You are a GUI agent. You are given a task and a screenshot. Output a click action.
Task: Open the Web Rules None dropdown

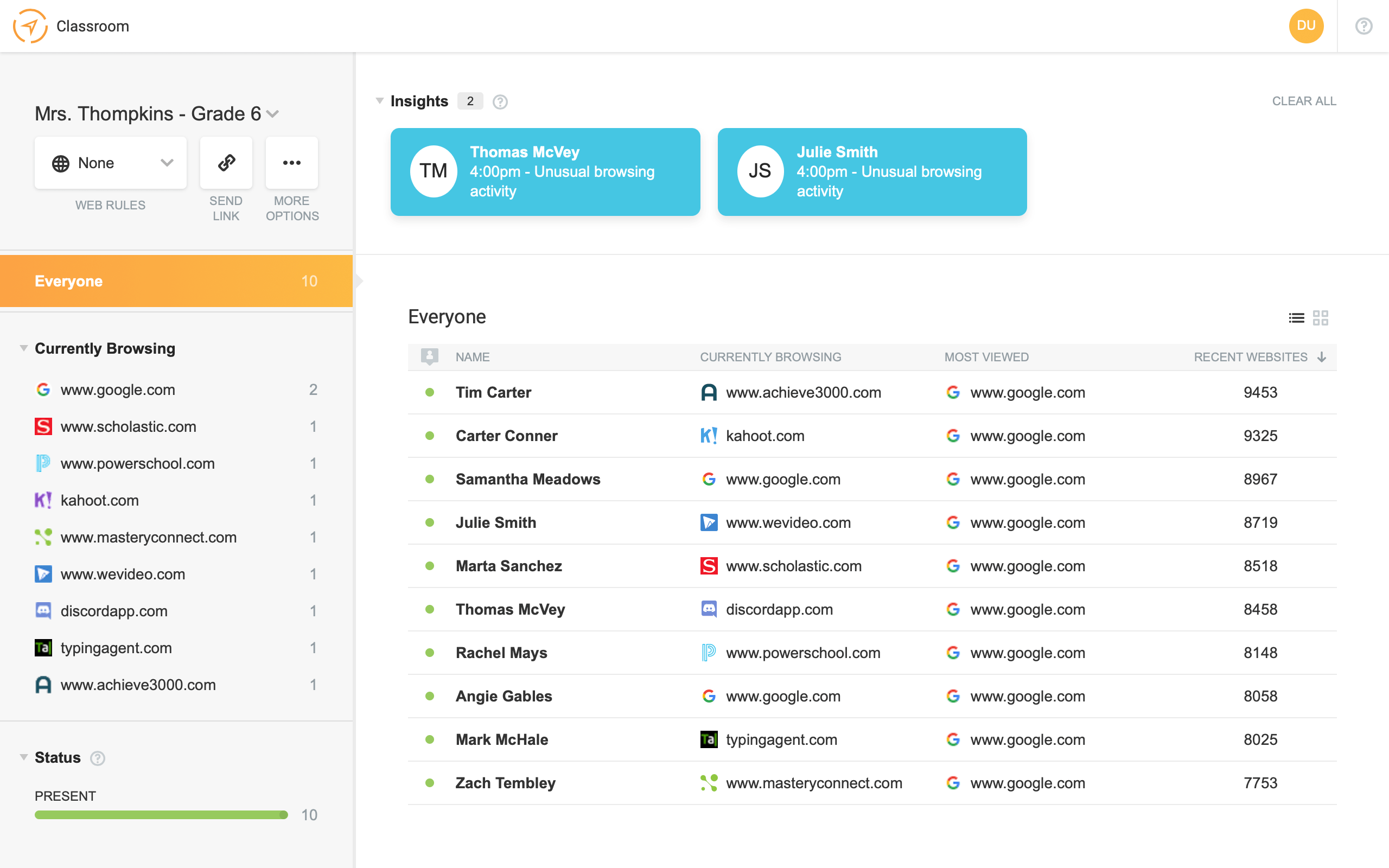[x=110, y=162]
